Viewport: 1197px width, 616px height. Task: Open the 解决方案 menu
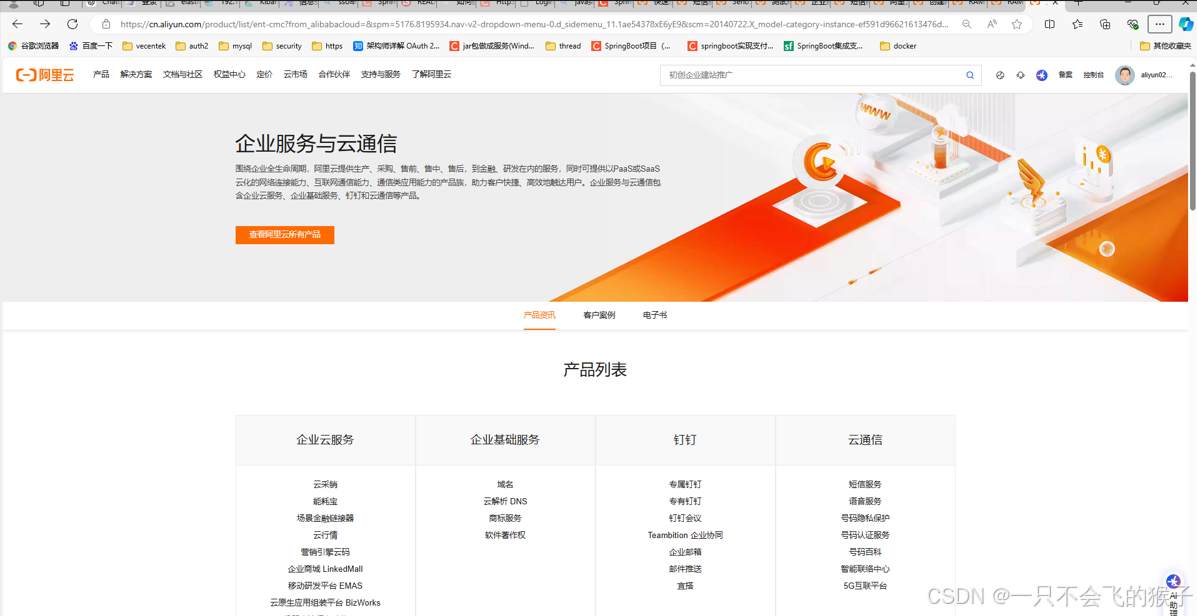click(136, 75)
